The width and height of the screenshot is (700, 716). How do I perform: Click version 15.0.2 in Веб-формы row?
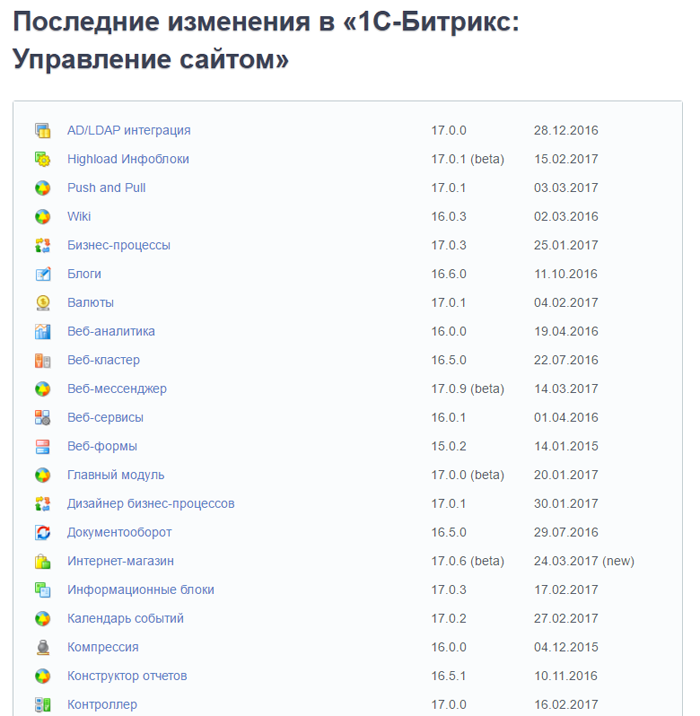point(449,447)
